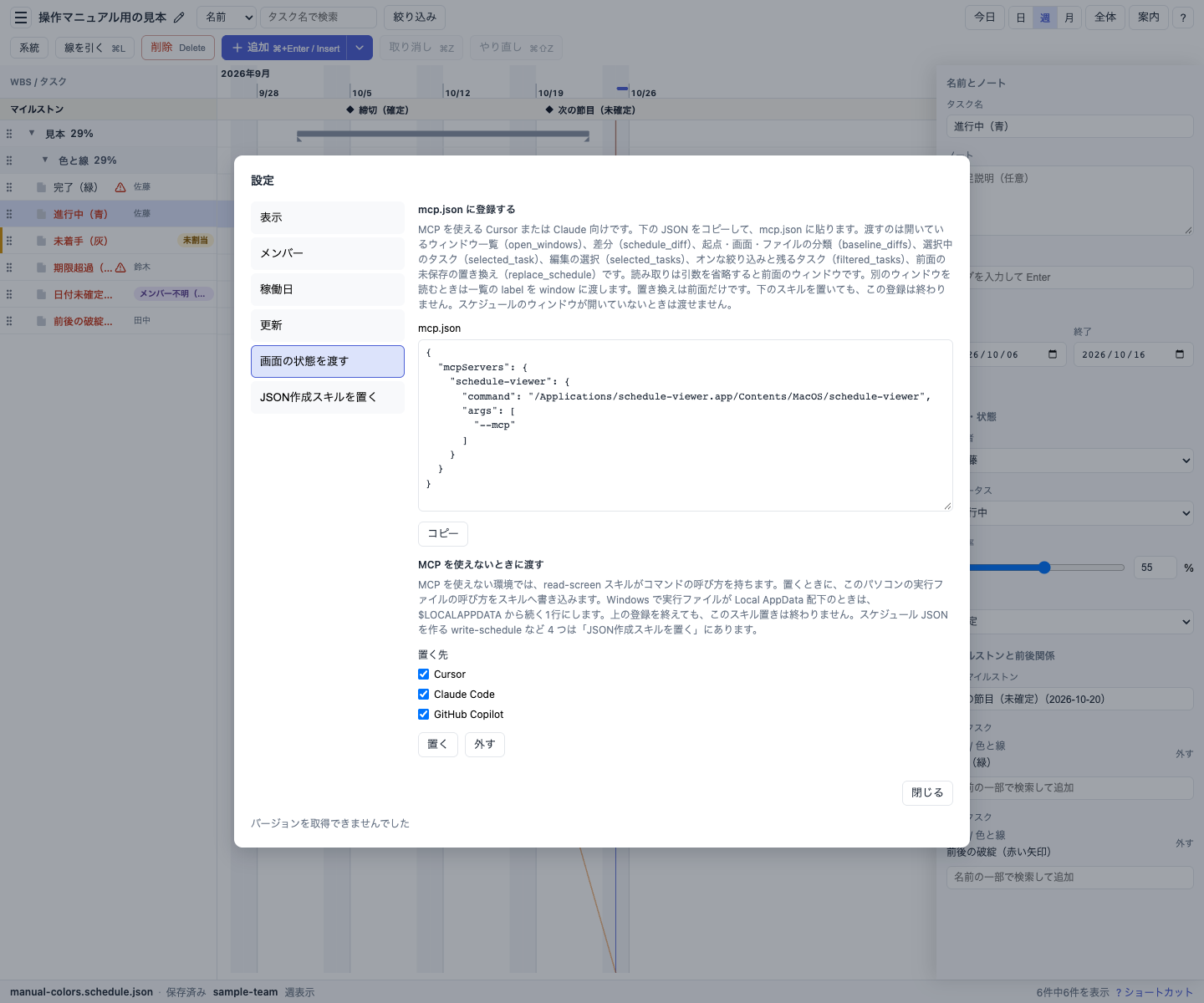Click the warning icon on the 完了（緑） row
The image size is (1204, 1003).
pos(120,187)
